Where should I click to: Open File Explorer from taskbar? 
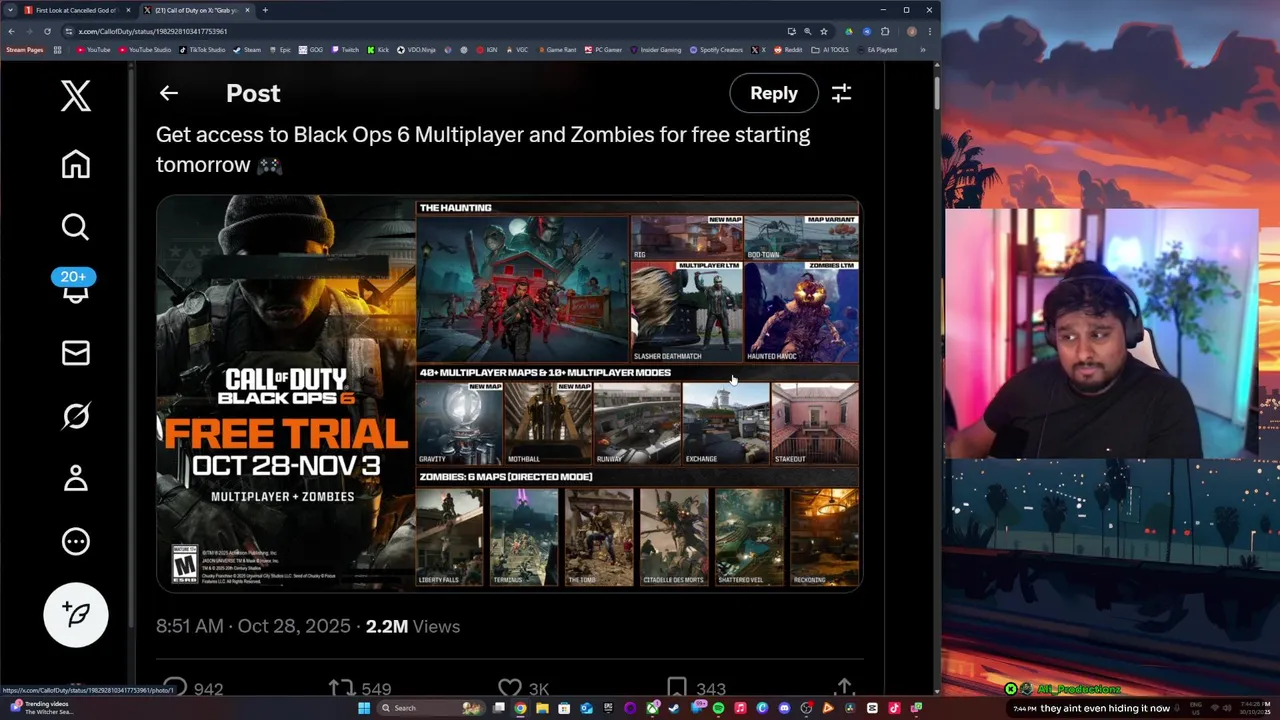pos(542,708)
